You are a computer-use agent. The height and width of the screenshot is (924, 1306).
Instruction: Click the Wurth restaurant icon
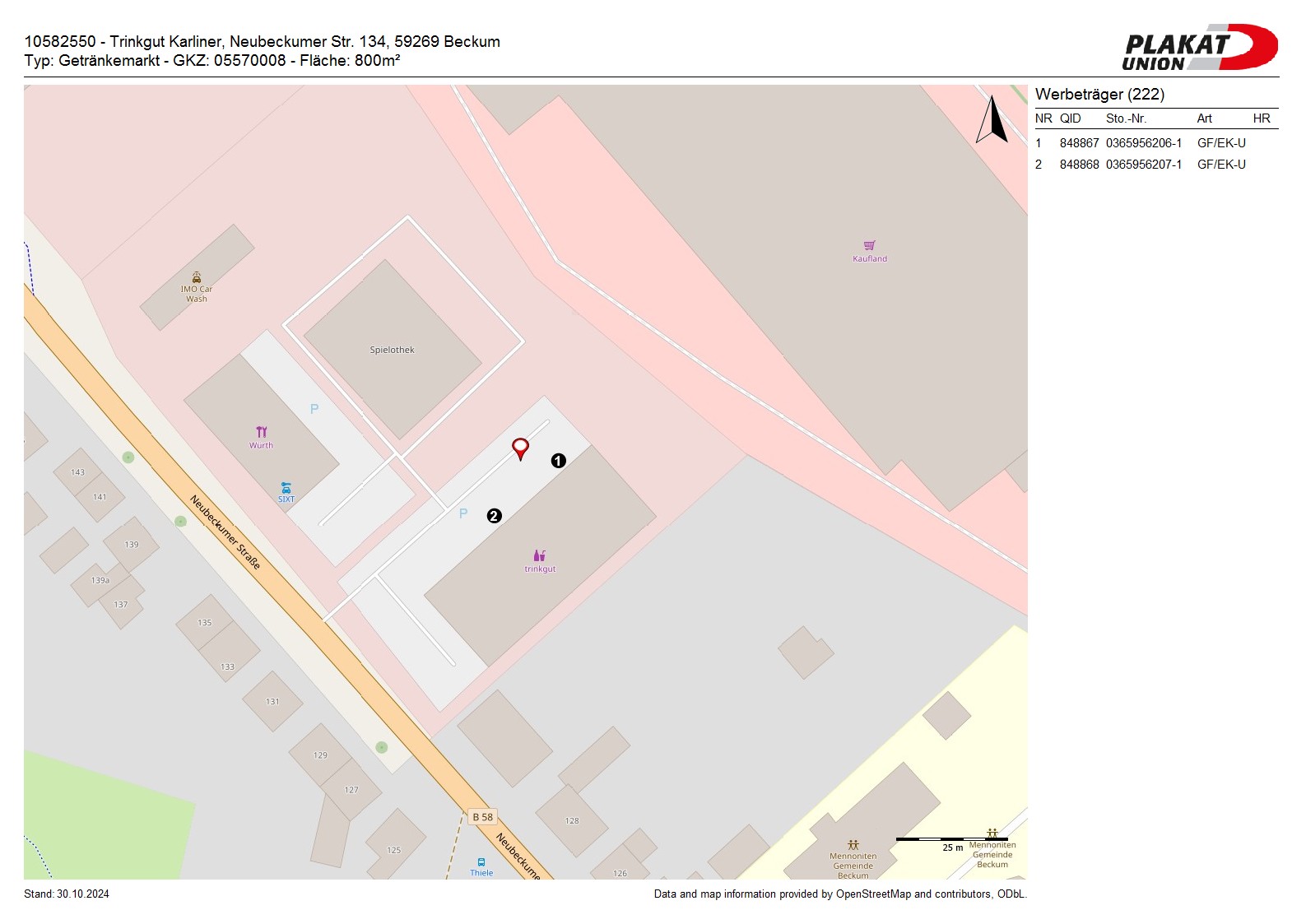[x=262, y=432]
